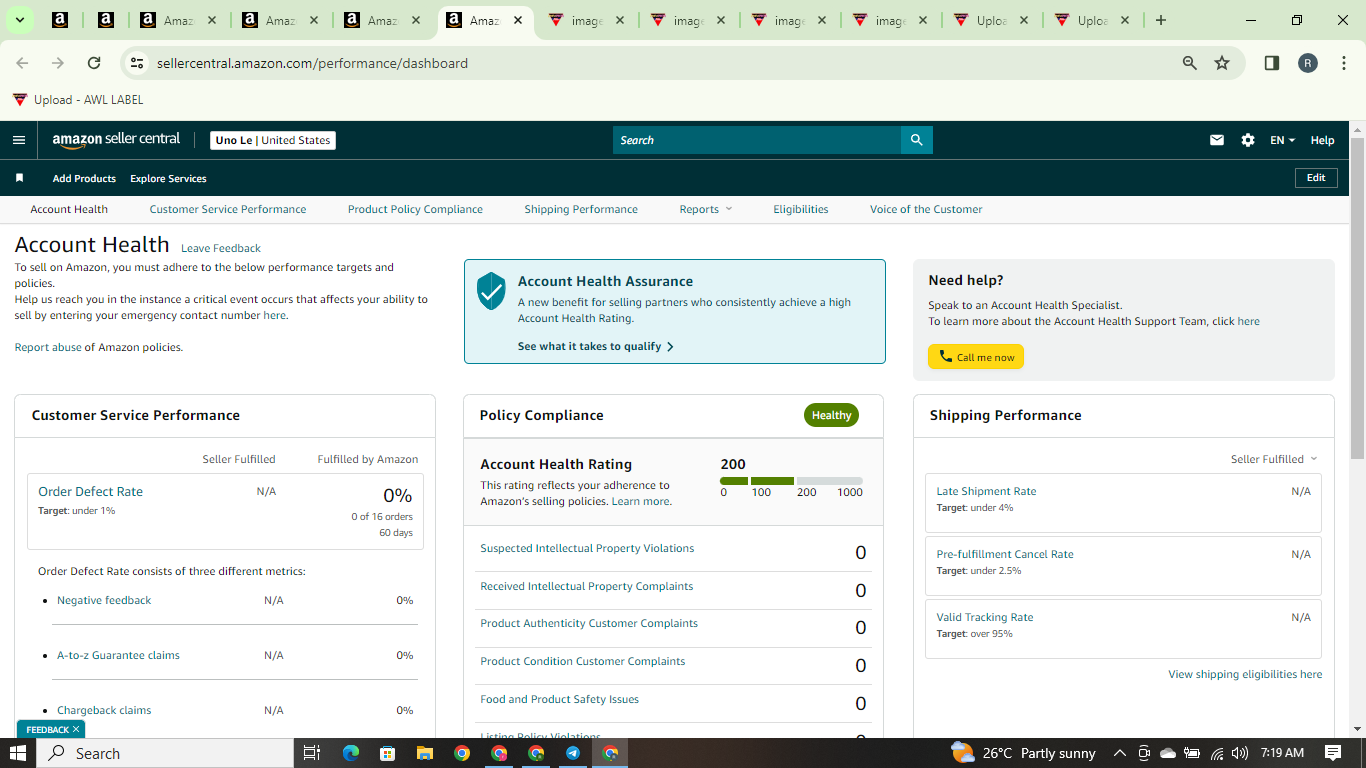
Task: Click the Windows taskbar Search box
Action: coord(166,753)
